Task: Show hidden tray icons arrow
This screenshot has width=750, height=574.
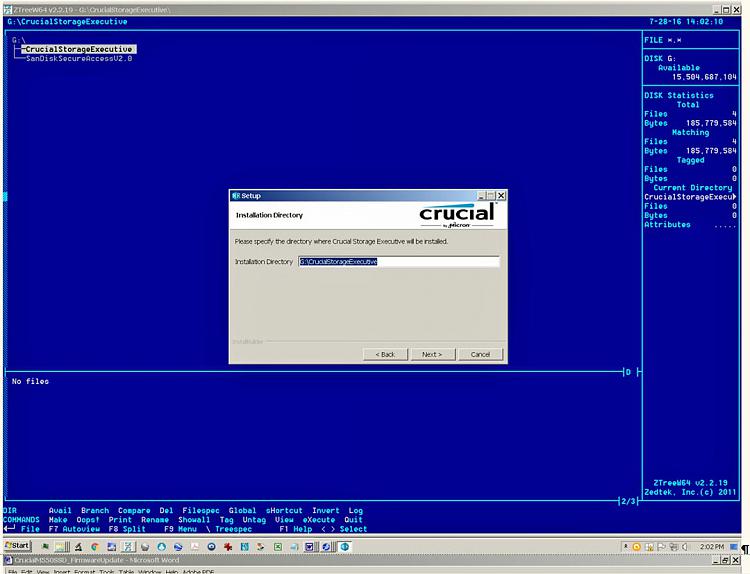Action: (625, 546)
